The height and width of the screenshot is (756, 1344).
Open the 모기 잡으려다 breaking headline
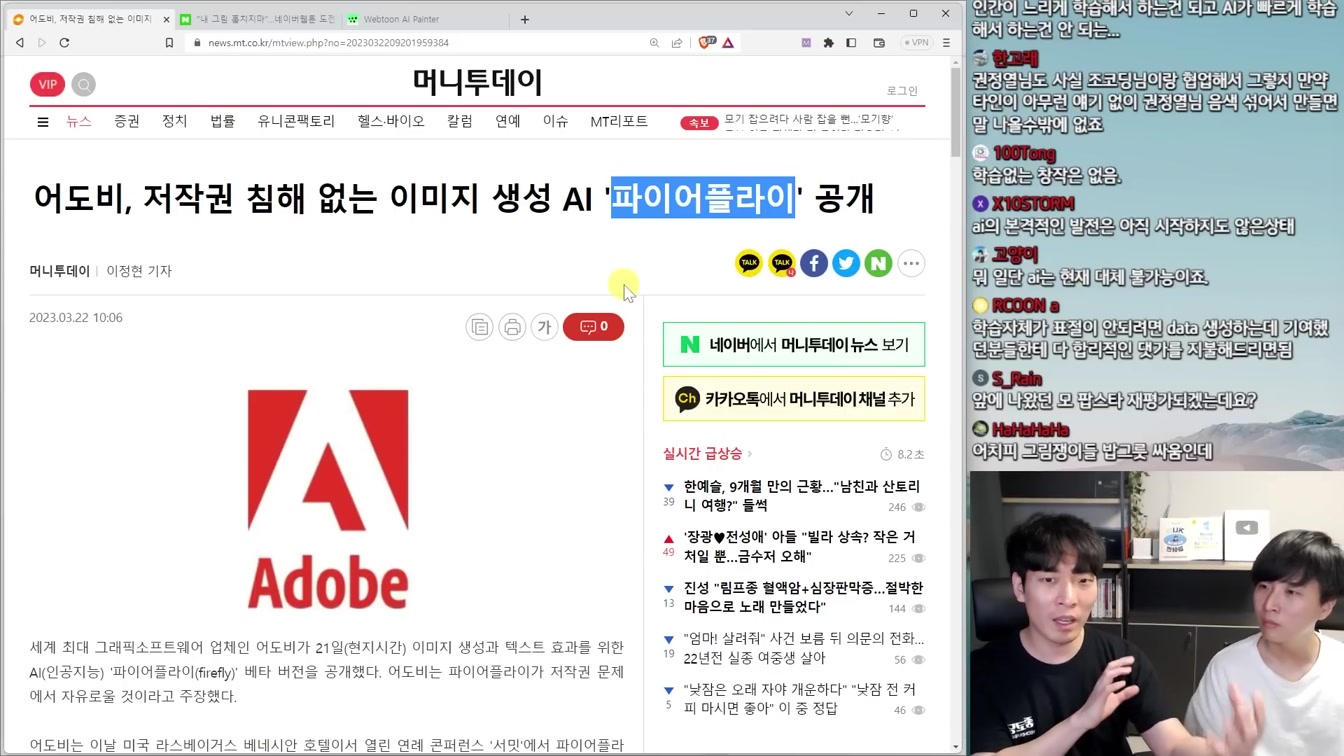pos(808,119)
